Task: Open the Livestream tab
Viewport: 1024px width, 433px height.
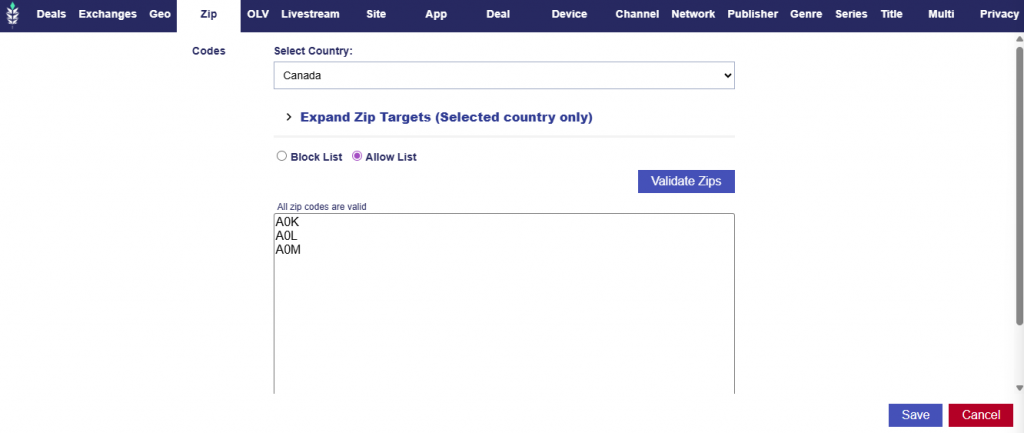Action: coord(310,15)
